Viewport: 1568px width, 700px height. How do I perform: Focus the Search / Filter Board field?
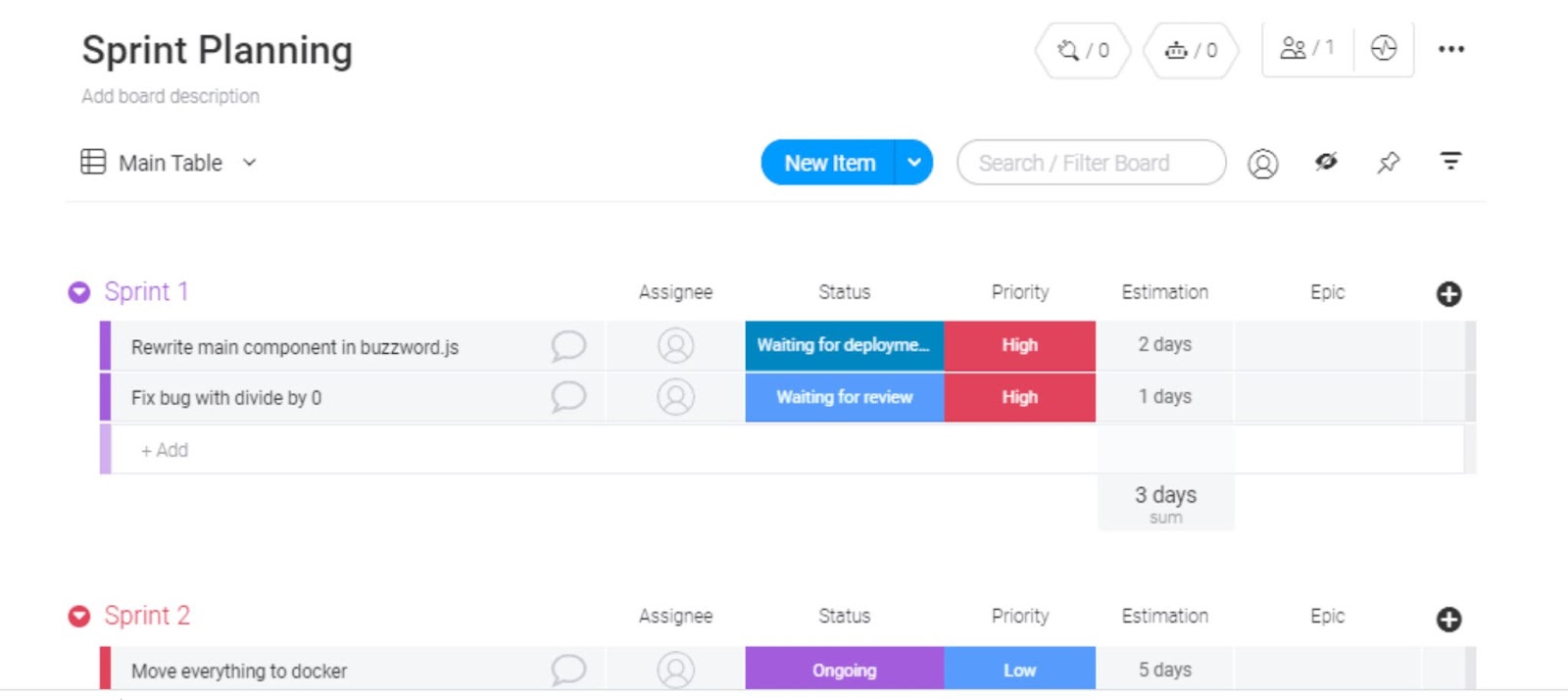1092,163
